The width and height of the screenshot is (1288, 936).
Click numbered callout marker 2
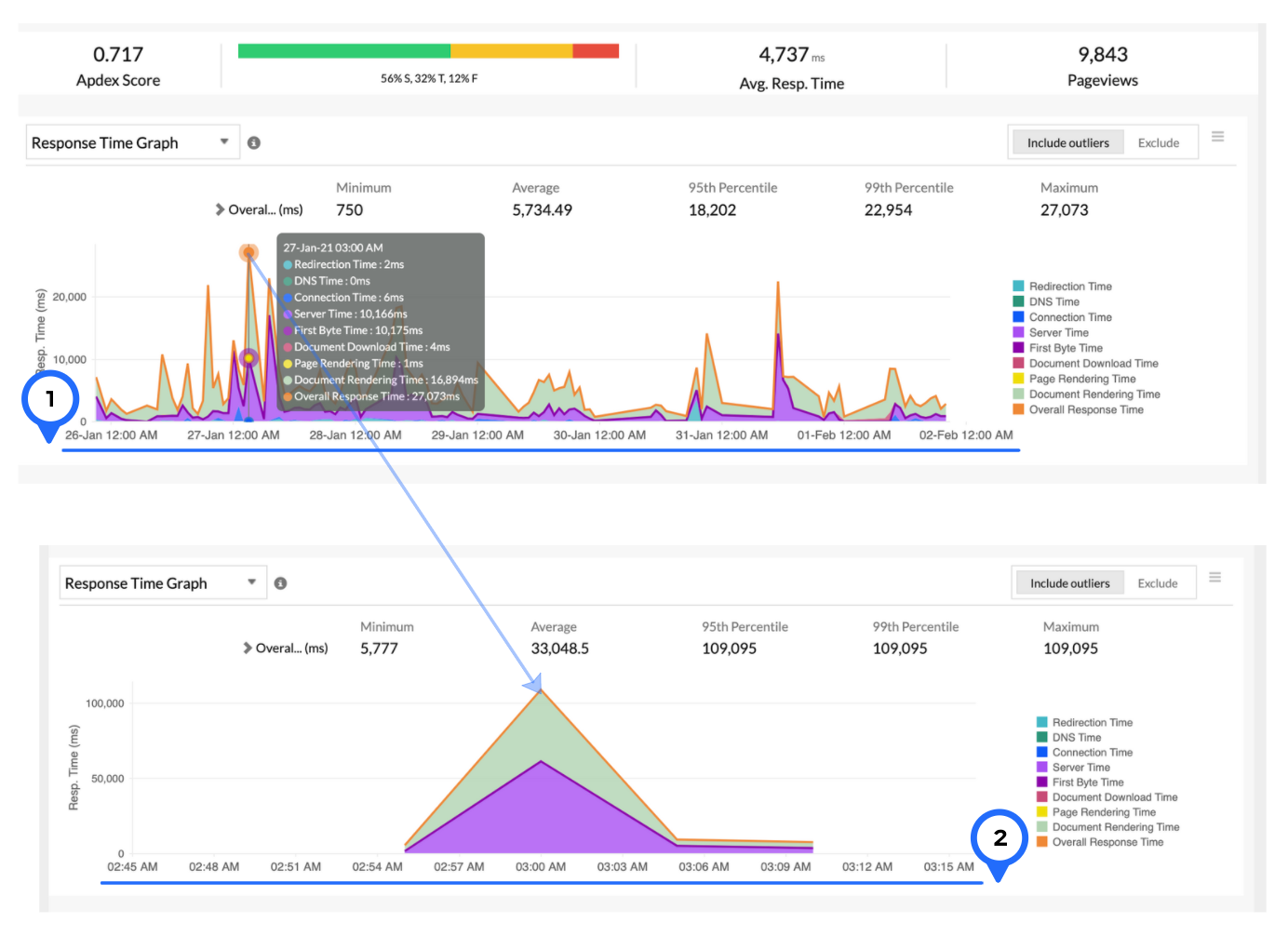[999, 838]
